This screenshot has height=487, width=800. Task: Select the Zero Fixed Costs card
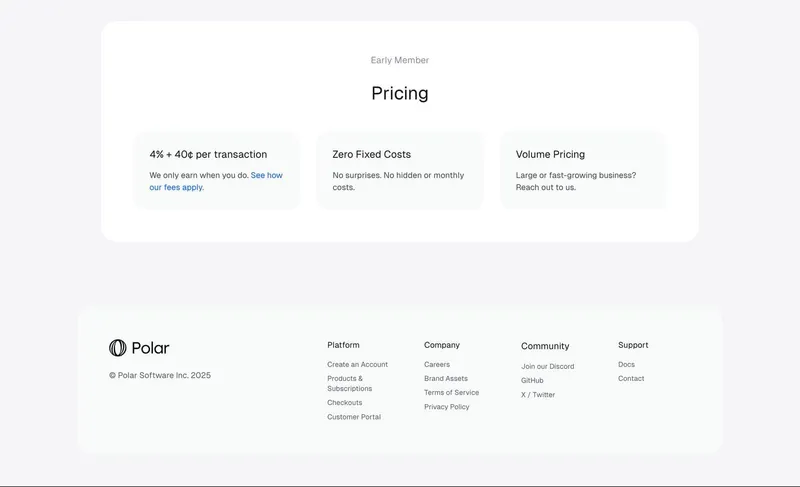tap(399, 170)
